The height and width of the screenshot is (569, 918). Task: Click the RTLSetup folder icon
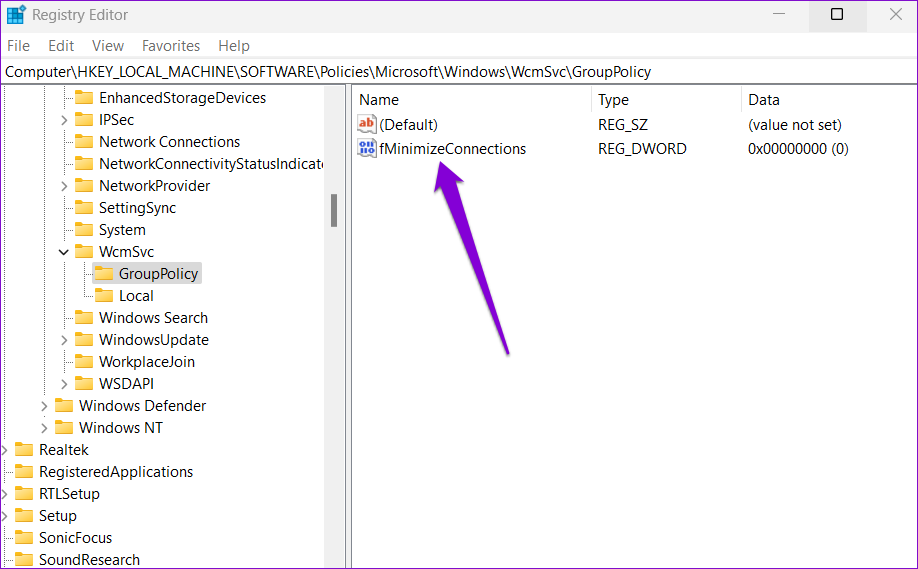24,493
